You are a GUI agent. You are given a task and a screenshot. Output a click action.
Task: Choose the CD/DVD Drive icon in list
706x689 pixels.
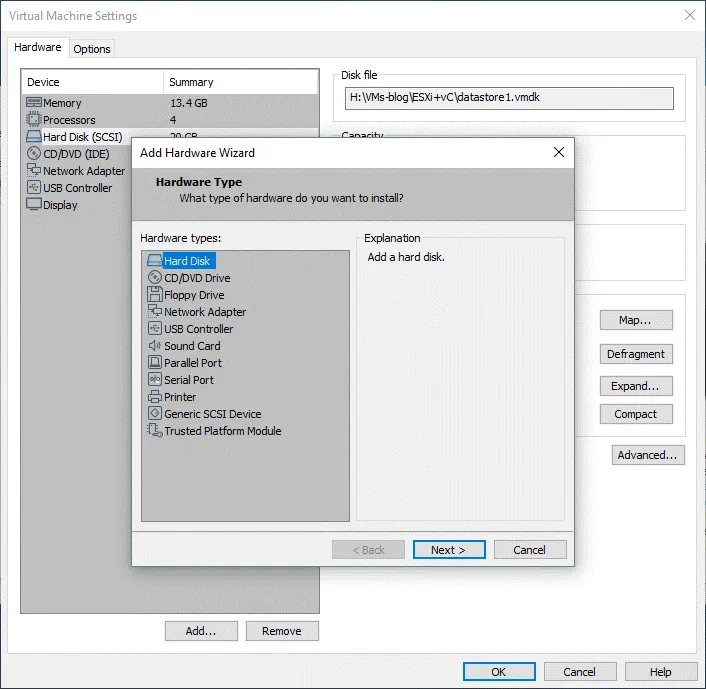154,278
